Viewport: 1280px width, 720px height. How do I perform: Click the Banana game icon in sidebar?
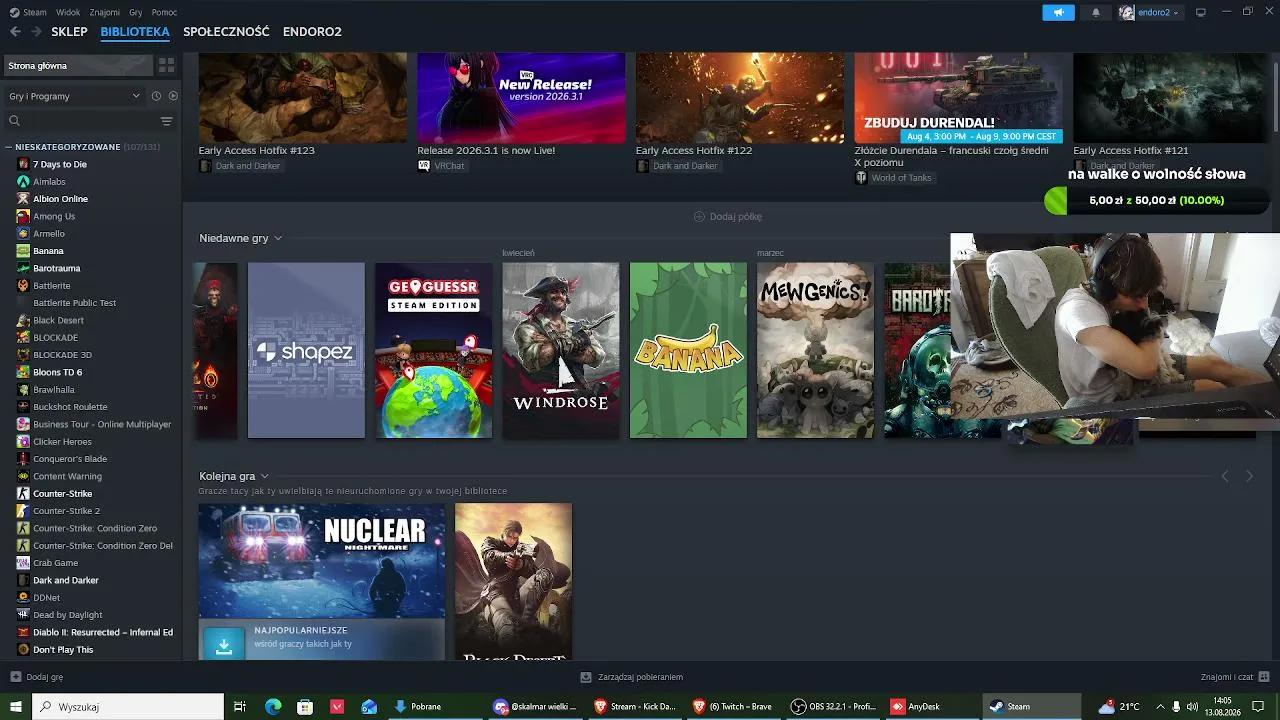tap(23, 251)
